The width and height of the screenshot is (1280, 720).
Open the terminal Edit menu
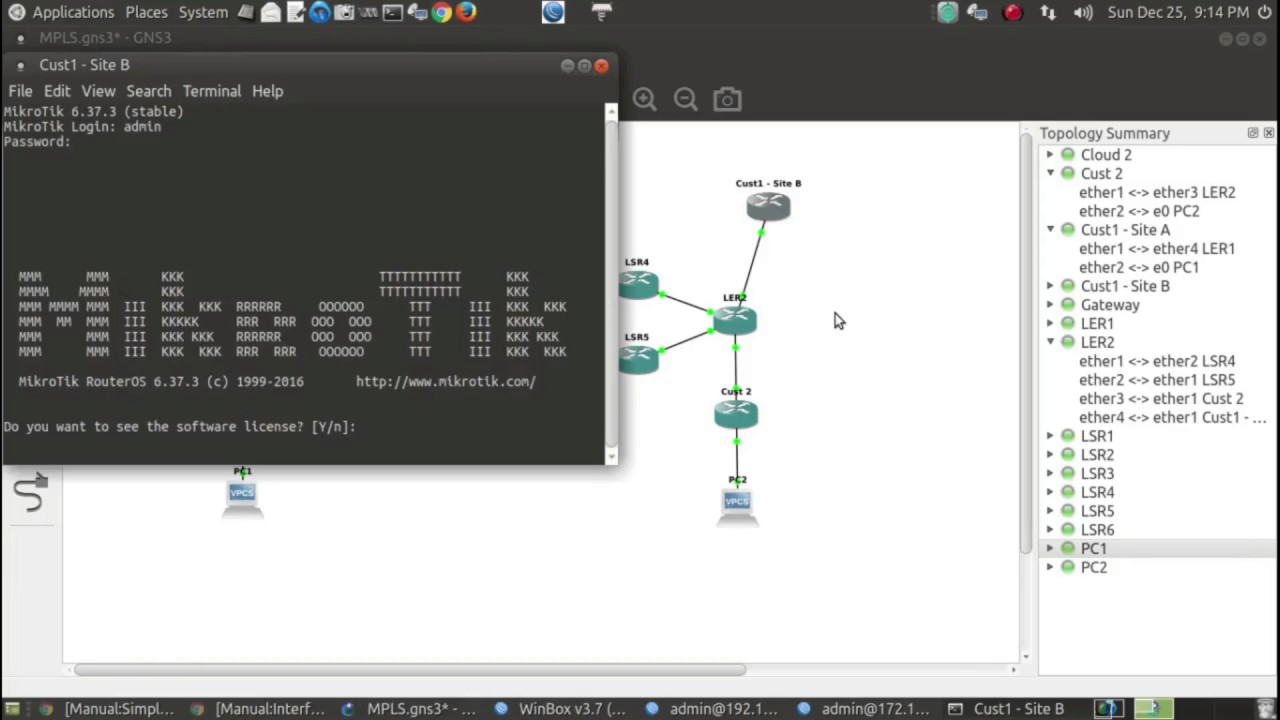click(x=57, y=91)
